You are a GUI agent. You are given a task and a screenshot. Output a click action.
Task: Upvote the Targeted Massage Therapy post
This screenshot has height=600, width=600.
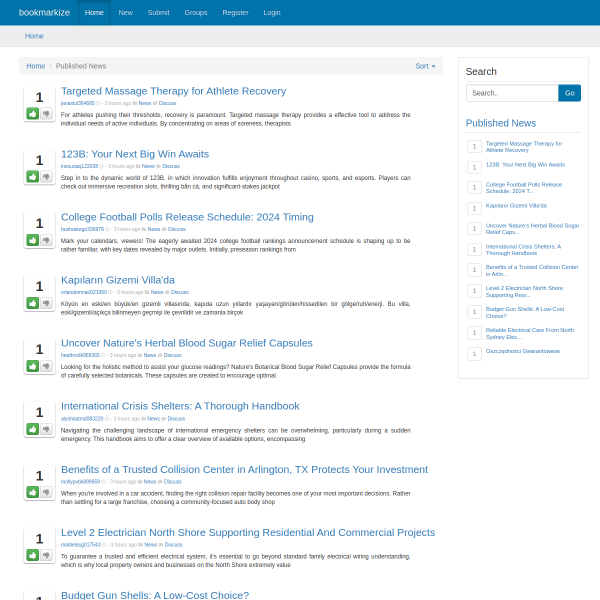point(33,113)
